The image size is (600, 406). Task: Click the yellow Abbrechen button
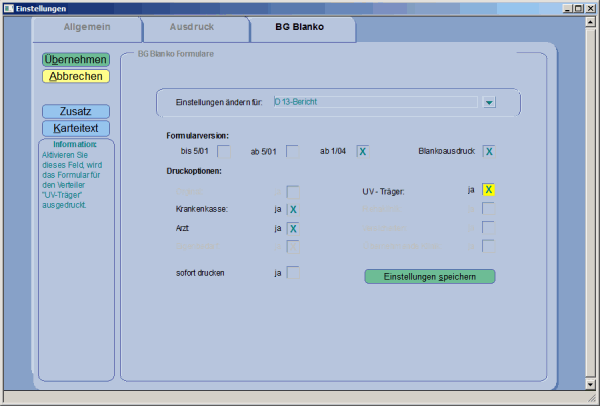(x=76, y=76)
